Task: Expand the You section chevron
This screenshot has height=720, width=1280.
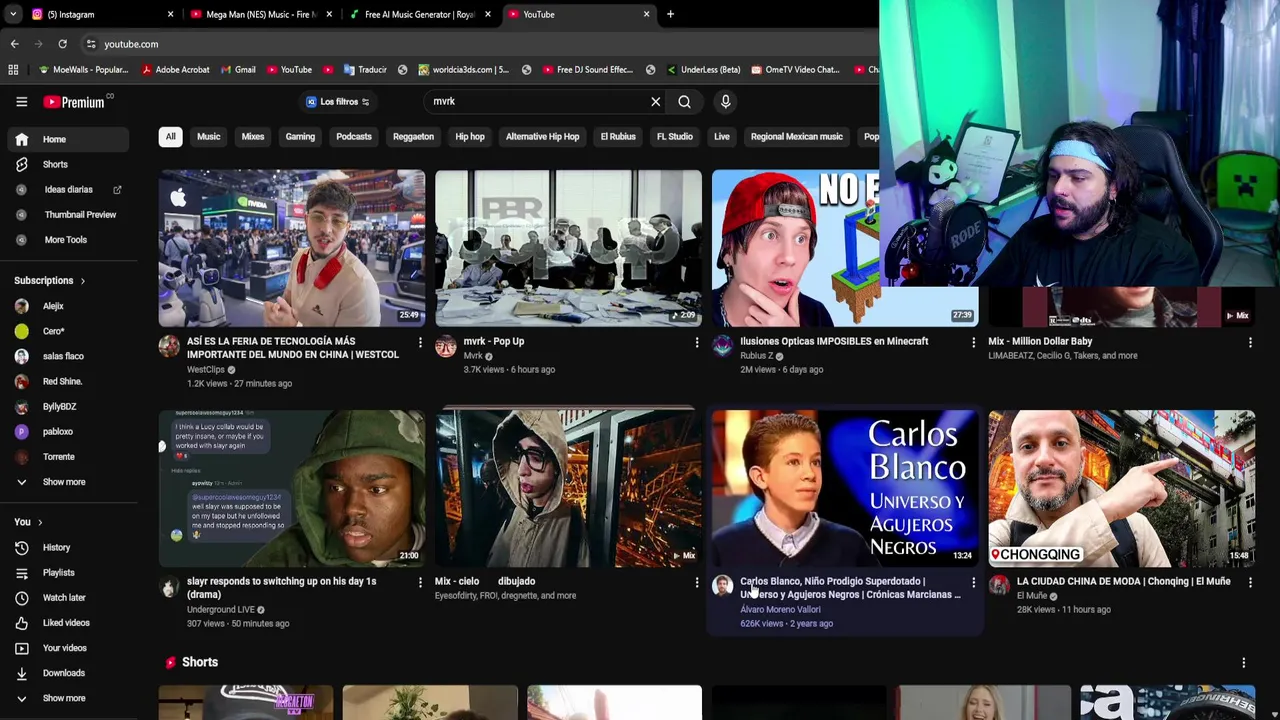Action: click(40, 522)
